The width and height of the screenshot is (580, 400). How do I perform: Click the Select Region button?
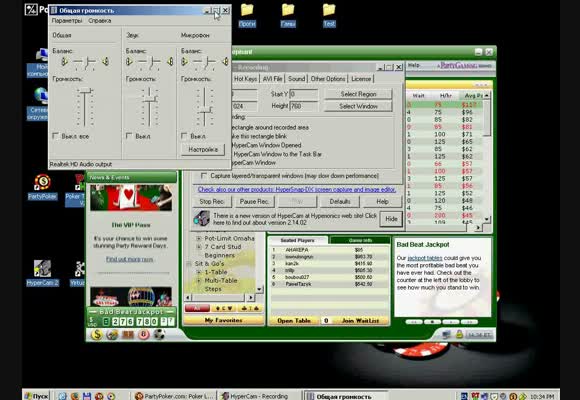coord(358,94)
